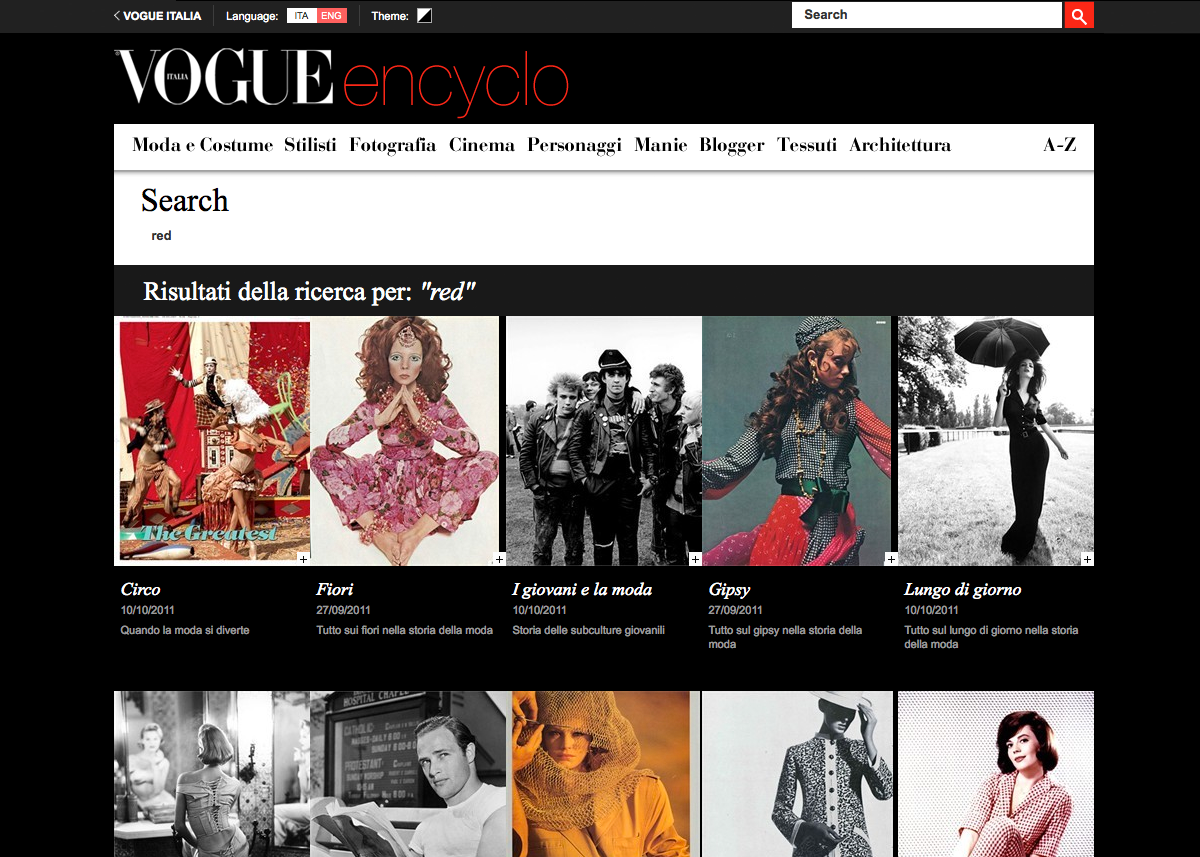This screenshot has height=857, width=1200.
Task: Open Lungo di giorno article title
Action: point(963,590)
